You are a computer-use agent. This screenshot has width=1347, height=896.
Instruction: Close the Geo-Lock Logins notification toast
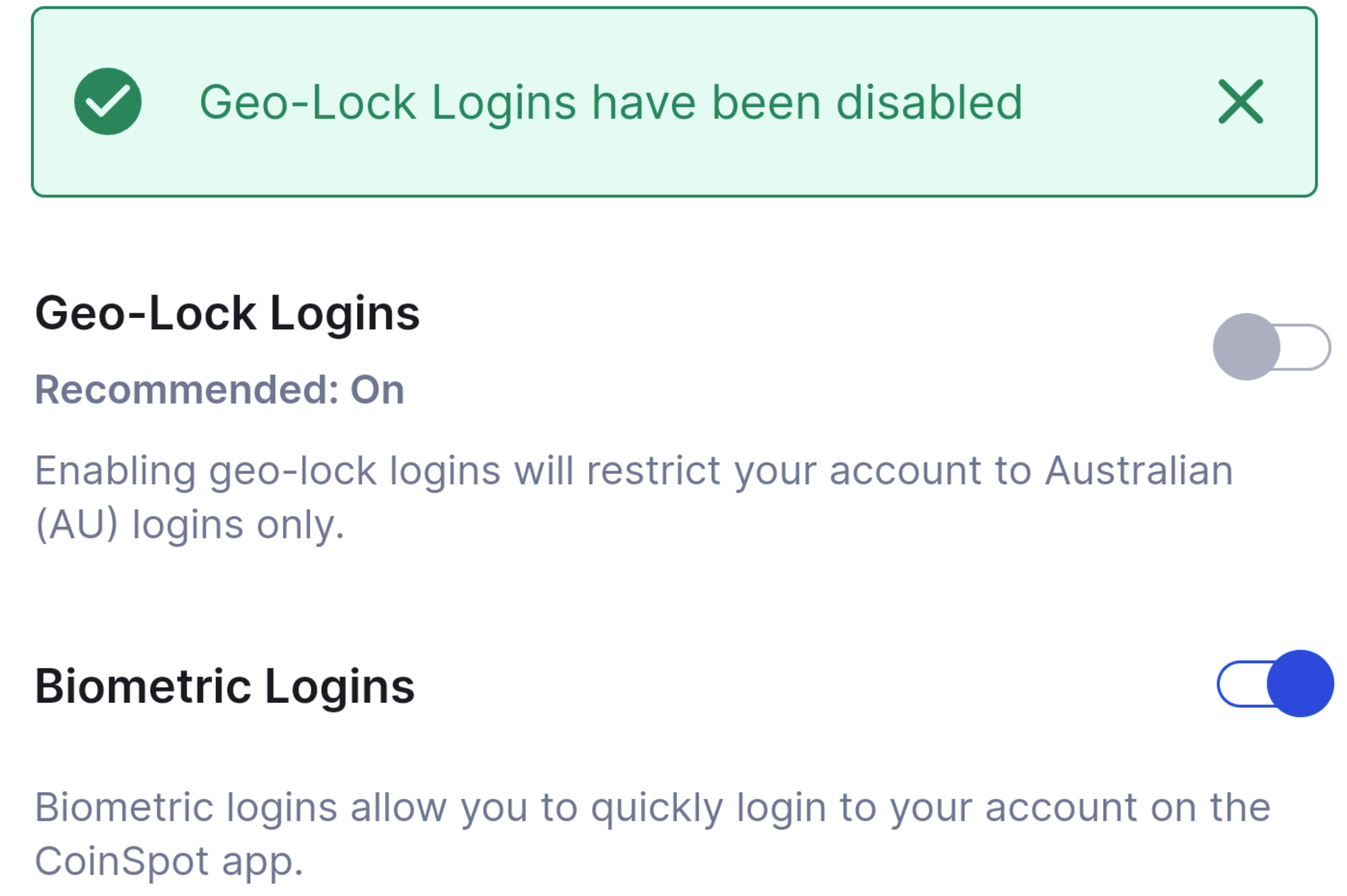(1241, 102)
